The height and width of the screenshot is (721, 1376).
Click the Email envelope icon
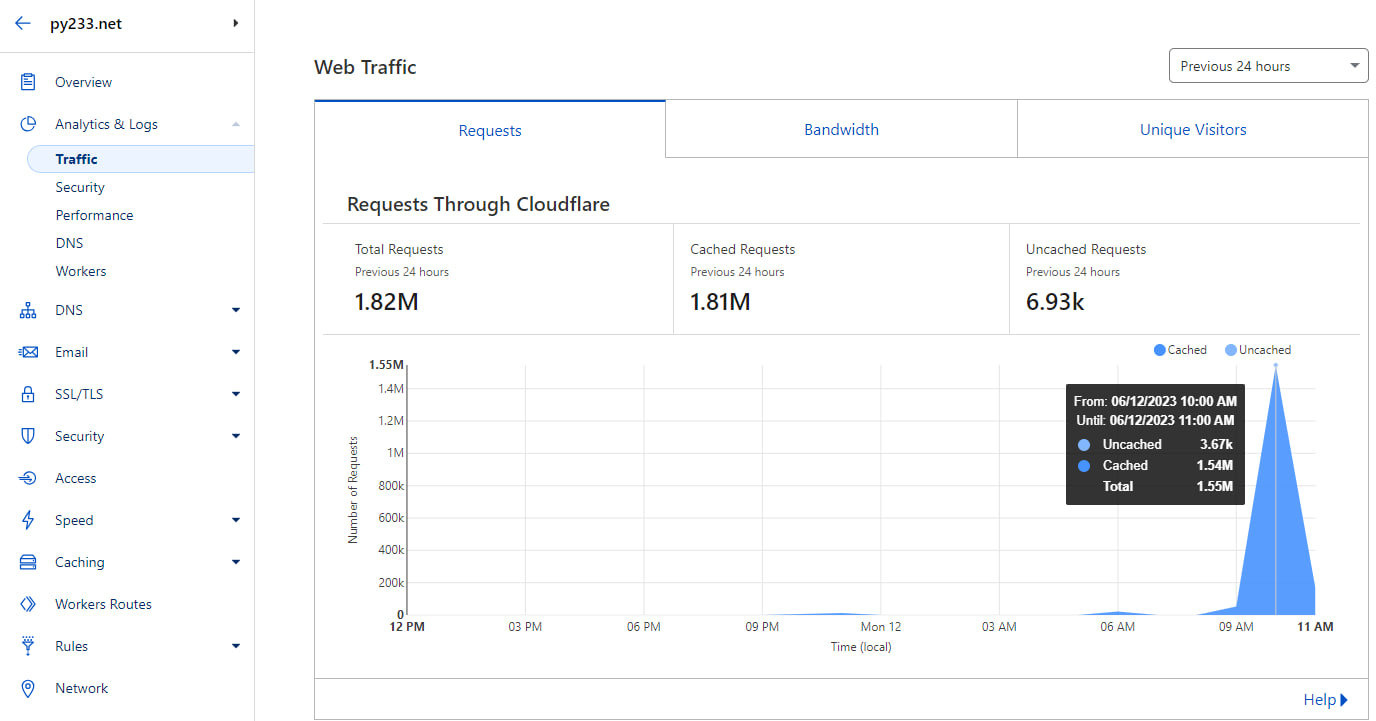[x=28, y=352]
